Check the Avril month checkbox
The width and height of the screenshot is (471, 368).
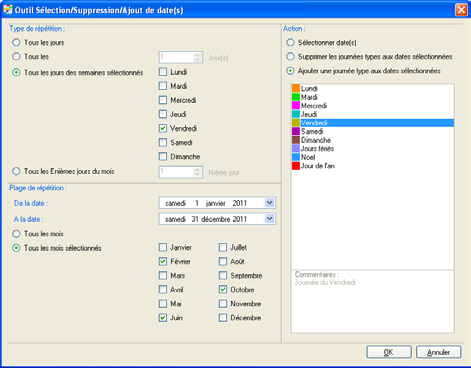pos(163,290)
